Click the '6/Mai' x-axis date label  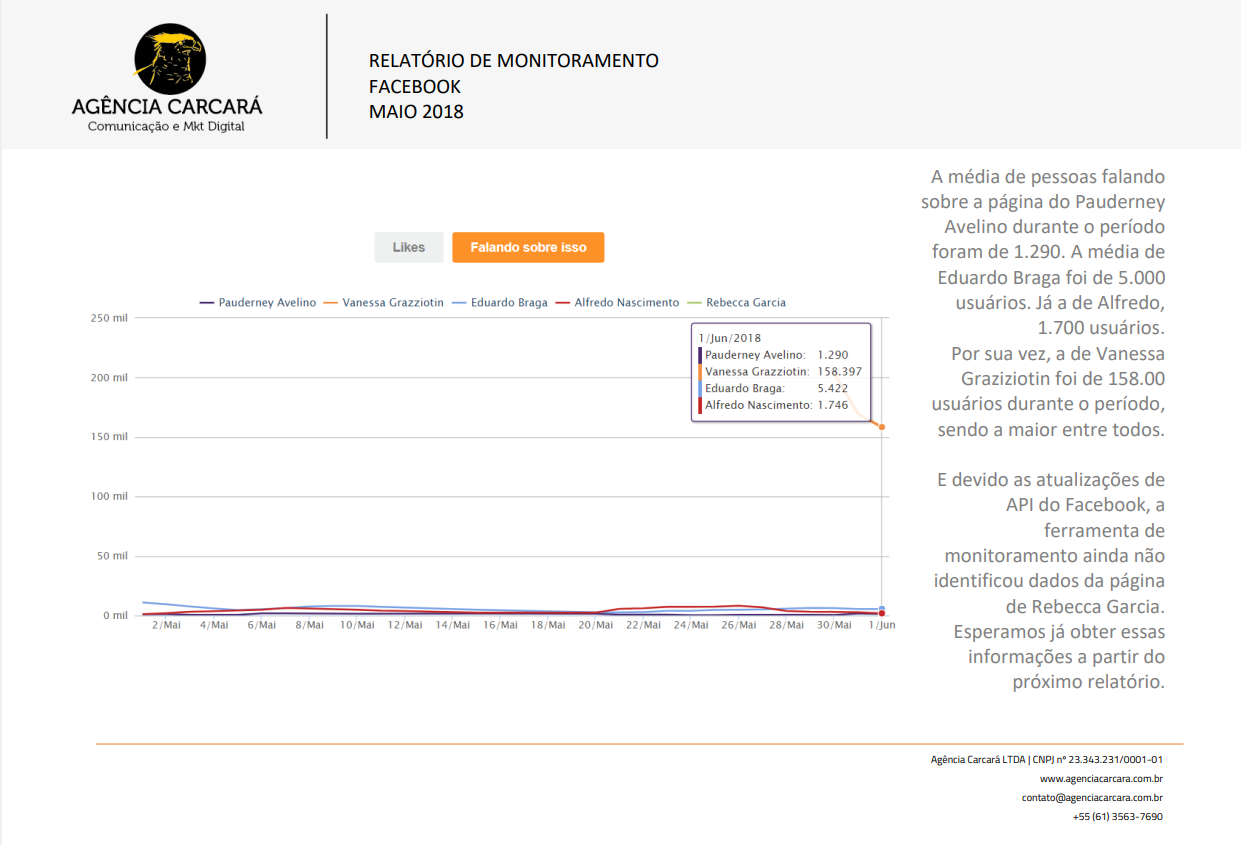[262, 626]
